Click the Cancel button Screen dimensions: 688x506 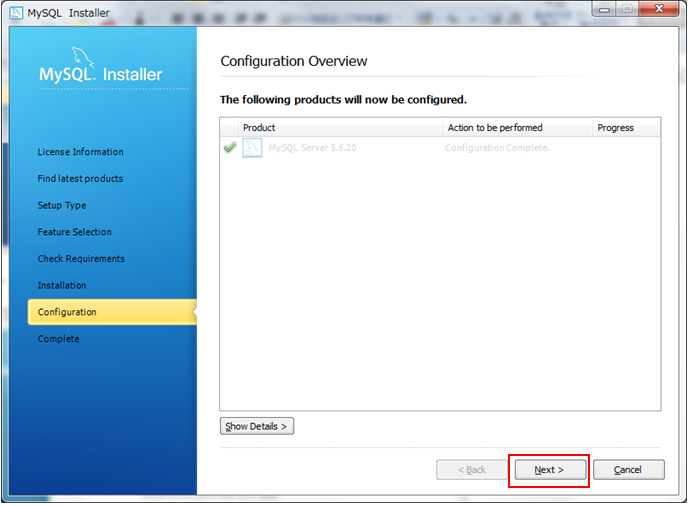click(x=628, y=470)
